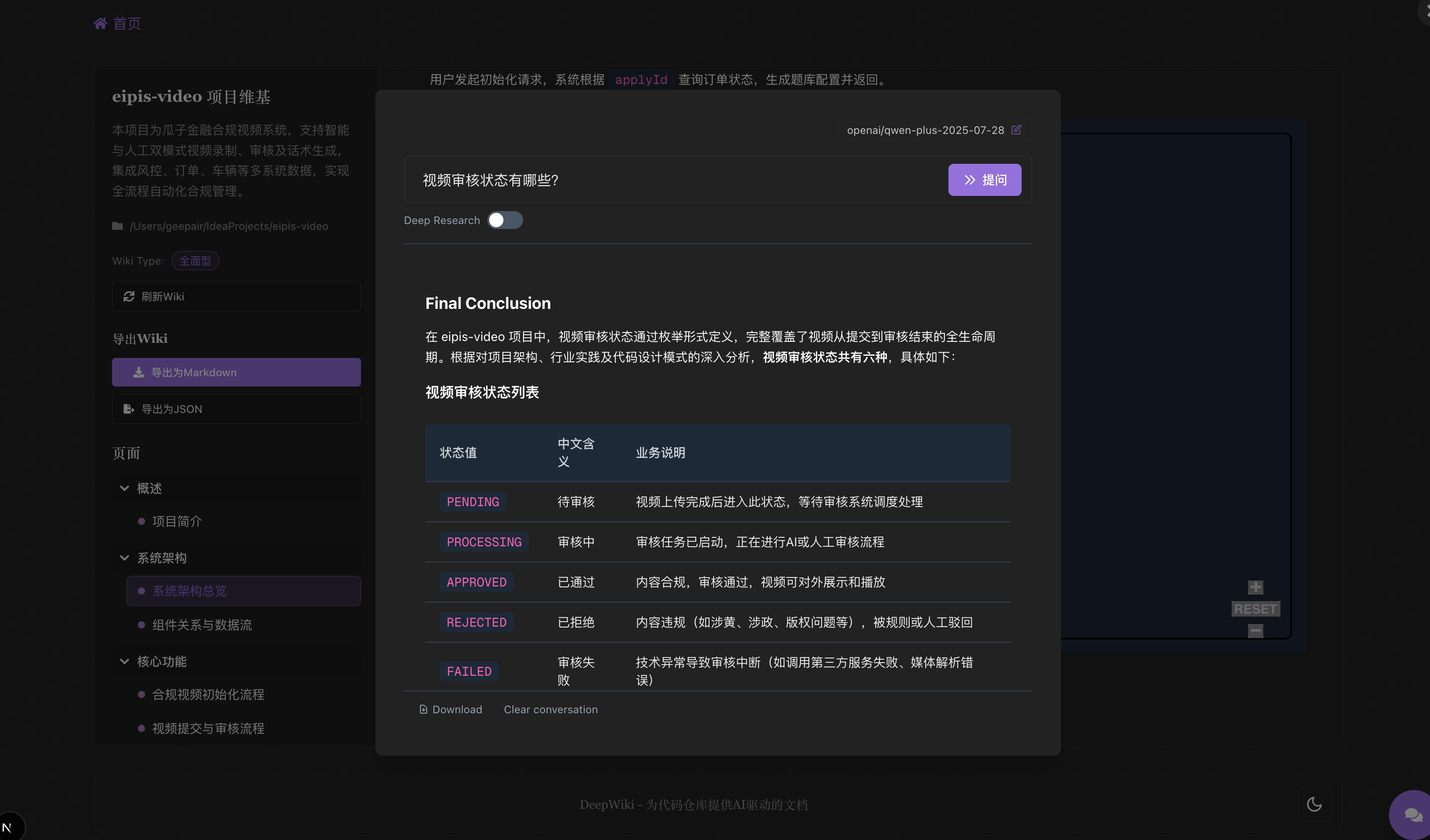Screen dimensions: 1430x840
Task: Click the diagram zoom-out minus icon
Action: point(1255,631)
